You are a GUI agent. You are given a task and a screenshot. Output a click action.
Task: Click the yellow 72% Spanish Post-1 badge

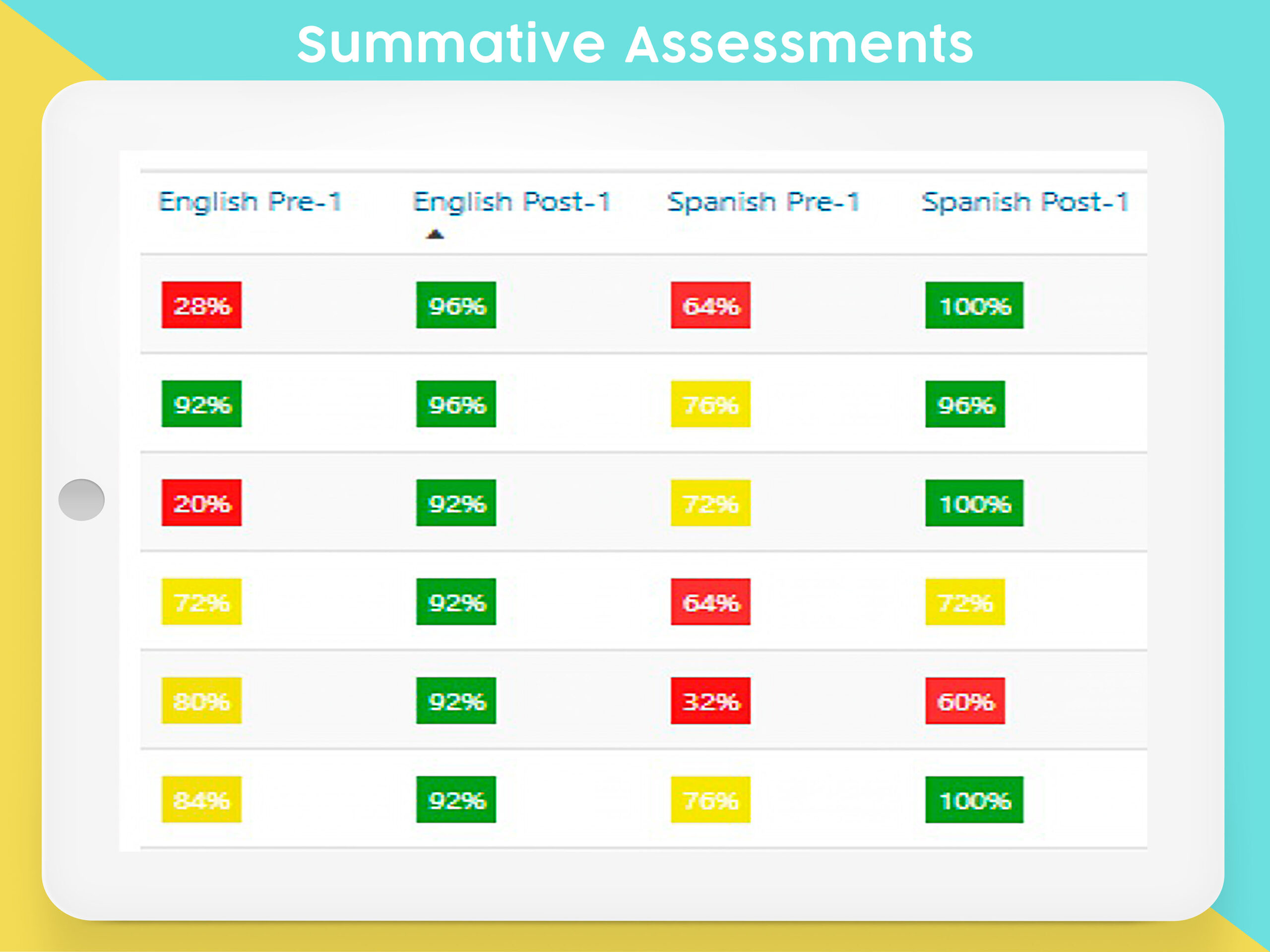(964, 602)
